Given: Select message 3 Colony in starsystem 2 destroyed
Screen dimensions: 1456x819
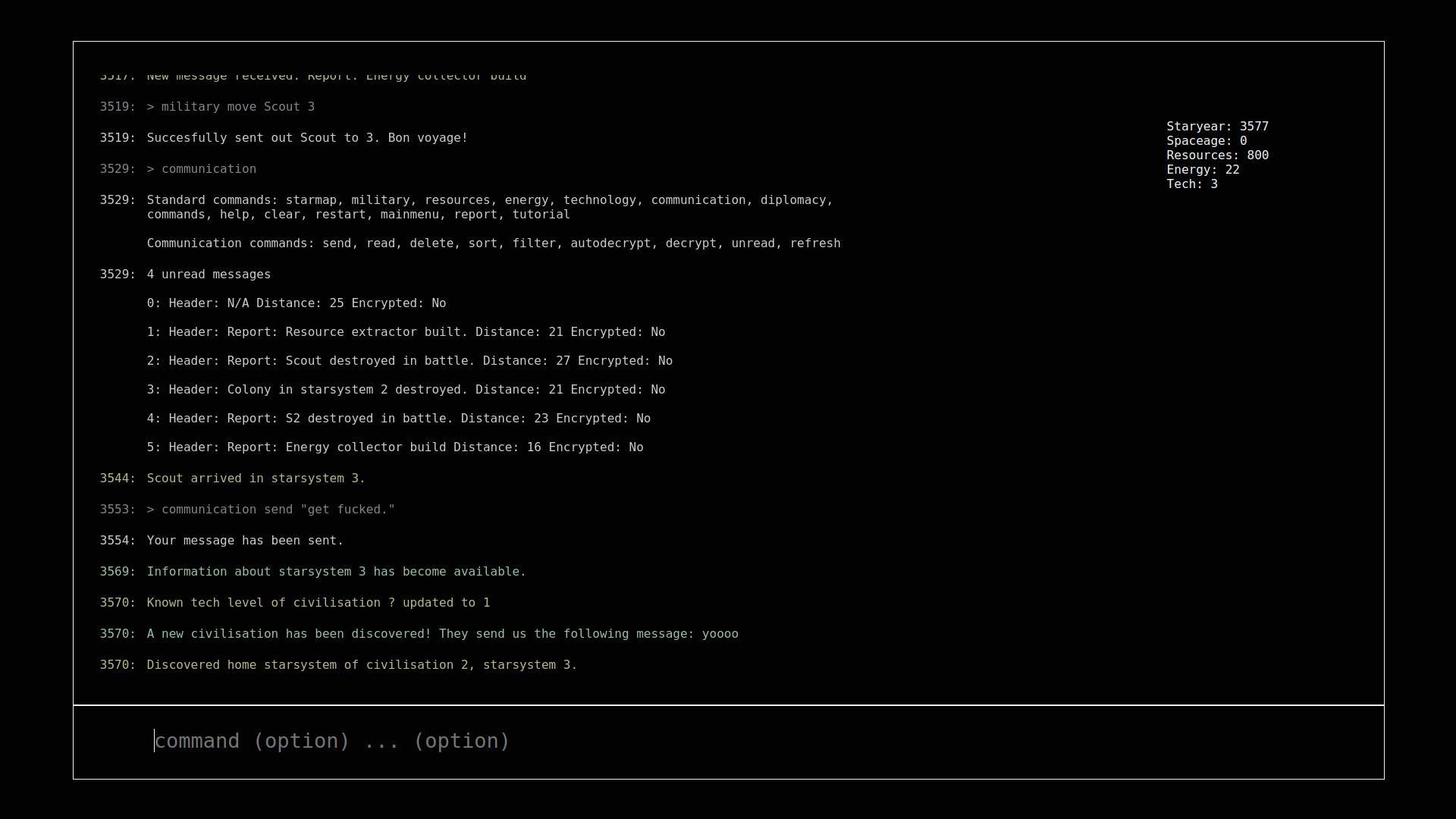Looking at the screenshot, I should coord(406,390).
